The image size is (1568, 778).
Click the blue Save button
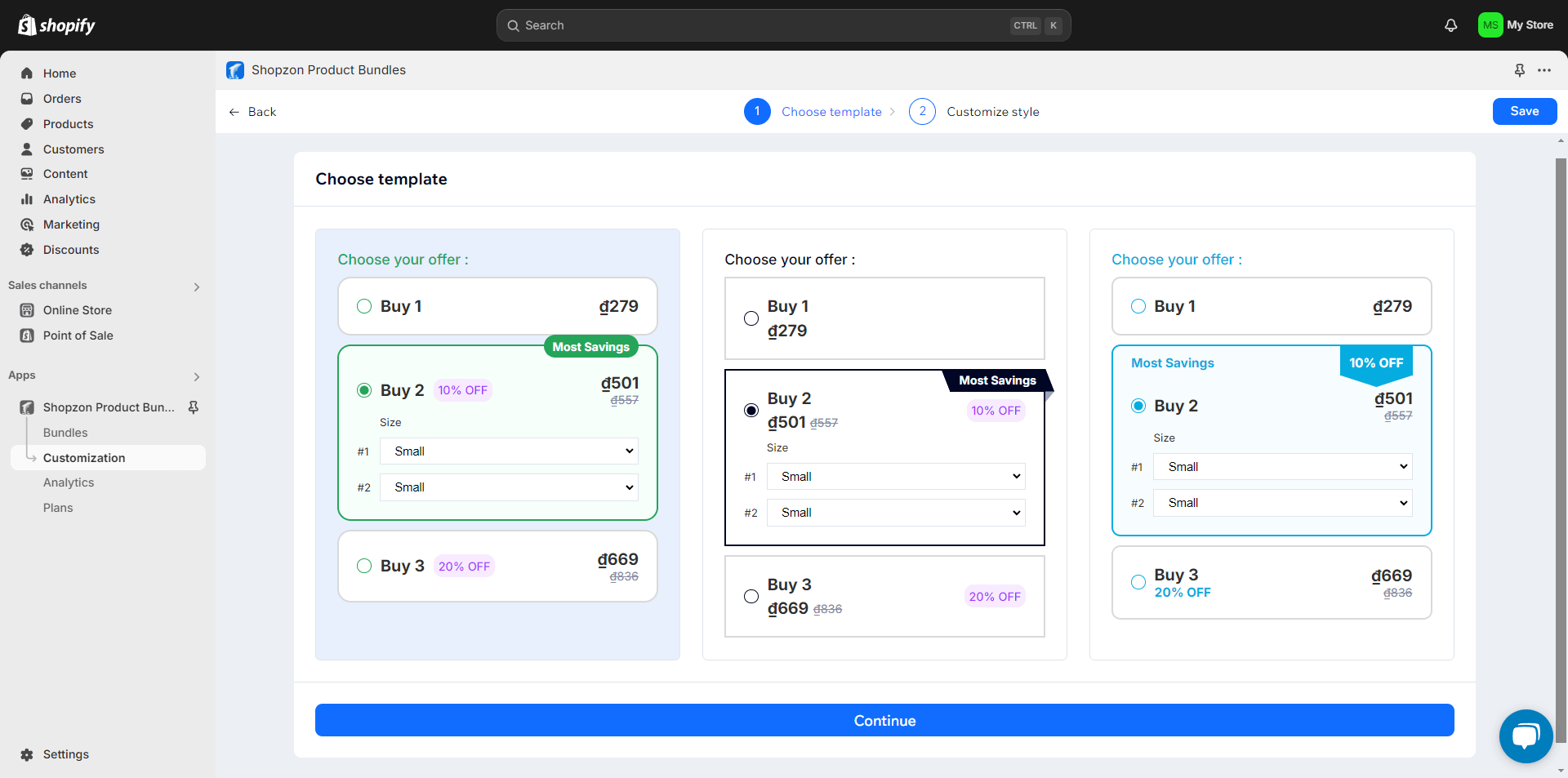[1524, 111]
